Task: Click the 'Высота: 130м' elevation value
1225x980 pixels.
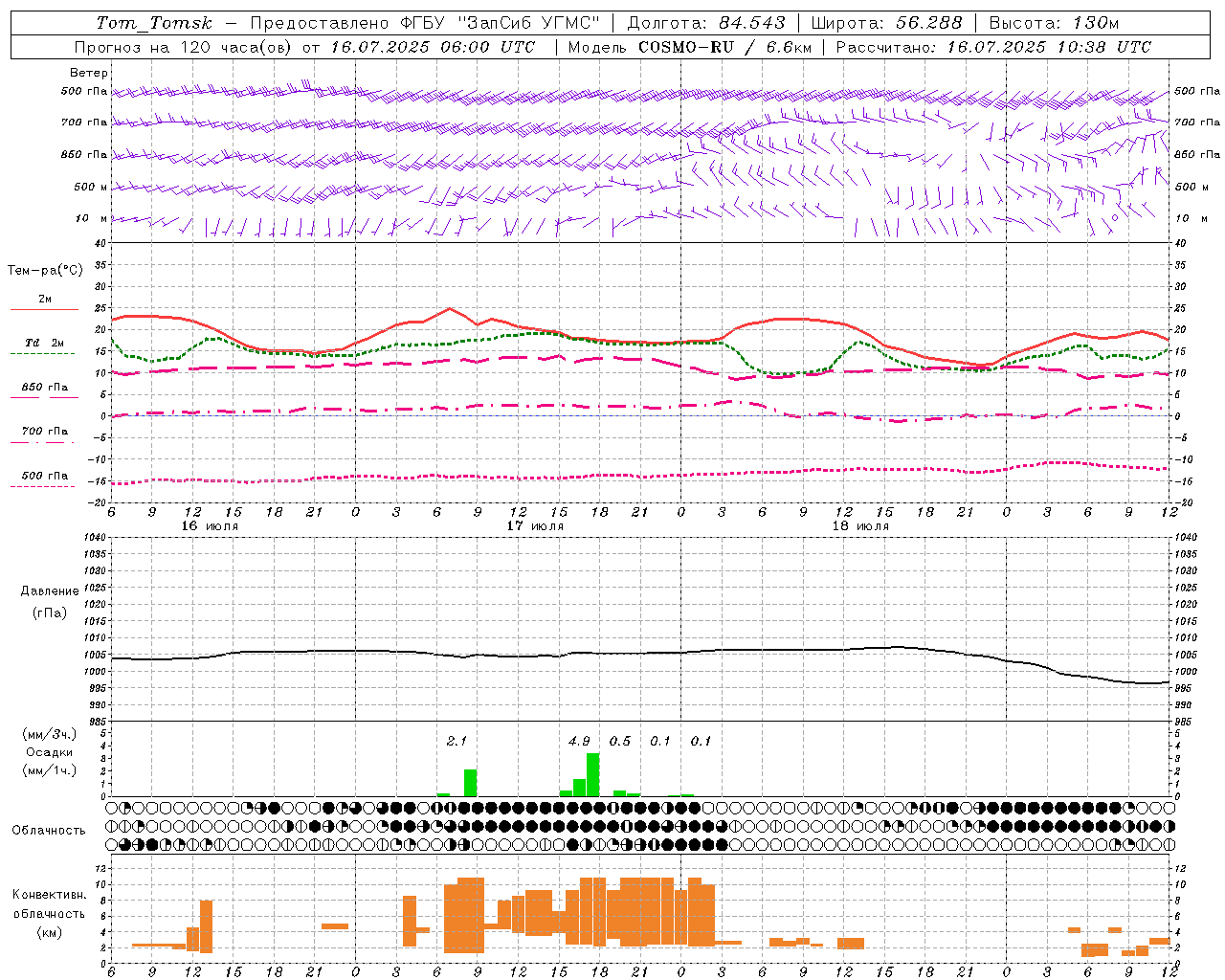Action: tap(1054, 23)
